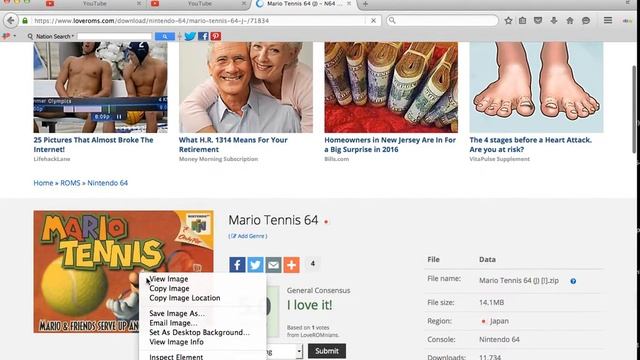
Task: Open the rating dropdown beside Submit
Action: tap(299, 351)
